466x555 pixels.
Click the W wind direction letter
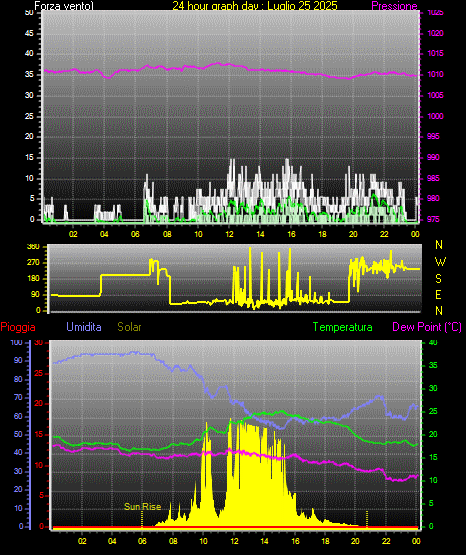click(440, 262)
